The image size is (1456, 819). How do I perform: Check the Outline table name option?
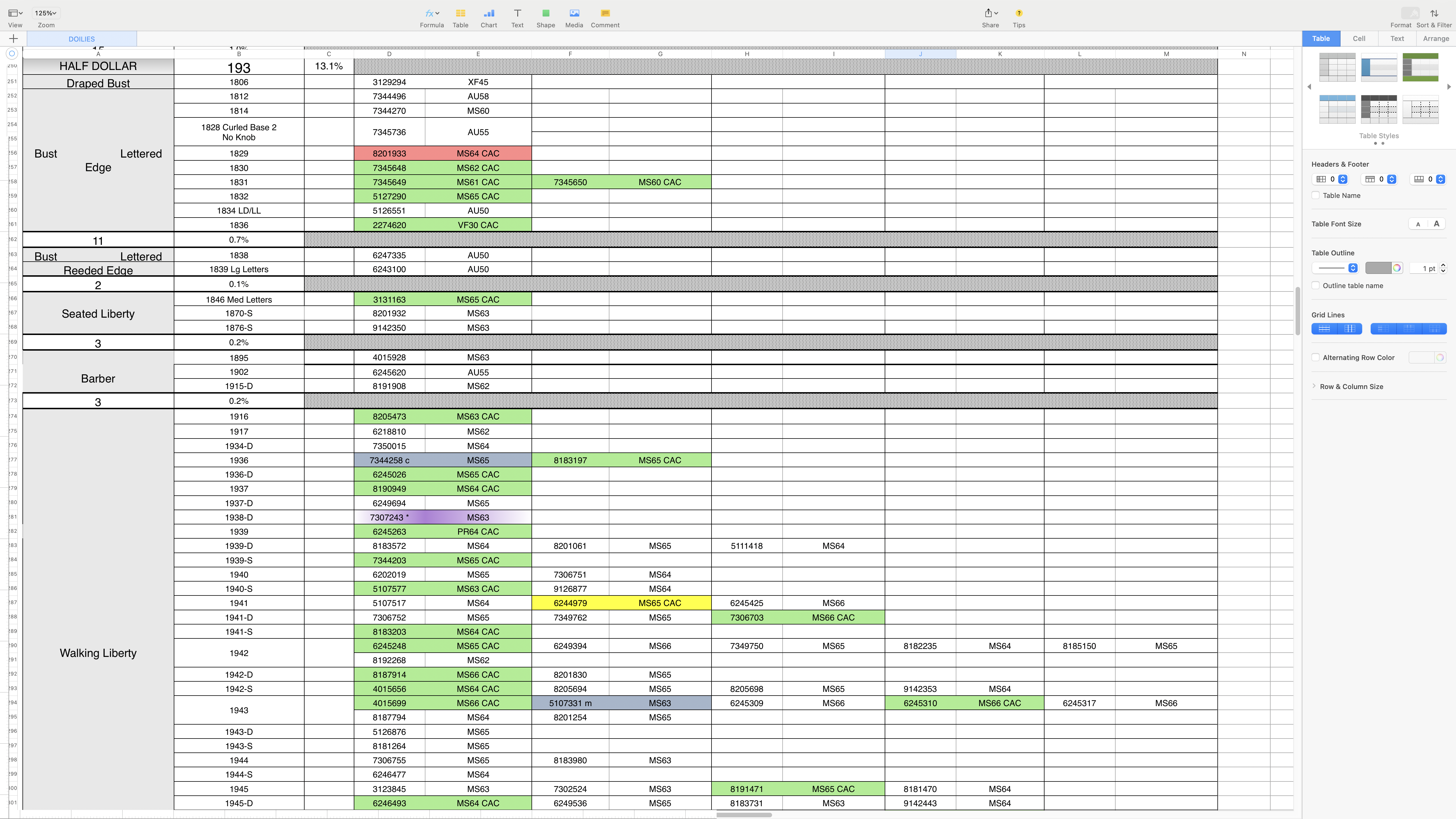[1315, 286]
